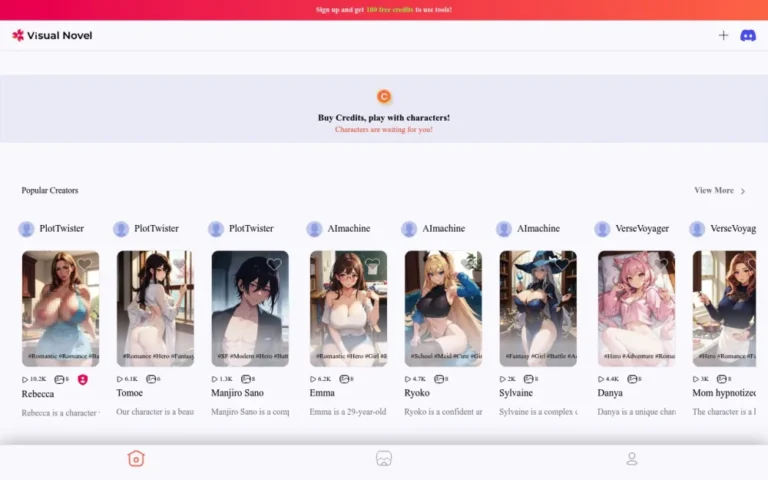Like Manjiro Sano using heart icon
Screen dimensions: 768x480
(274, 264)
